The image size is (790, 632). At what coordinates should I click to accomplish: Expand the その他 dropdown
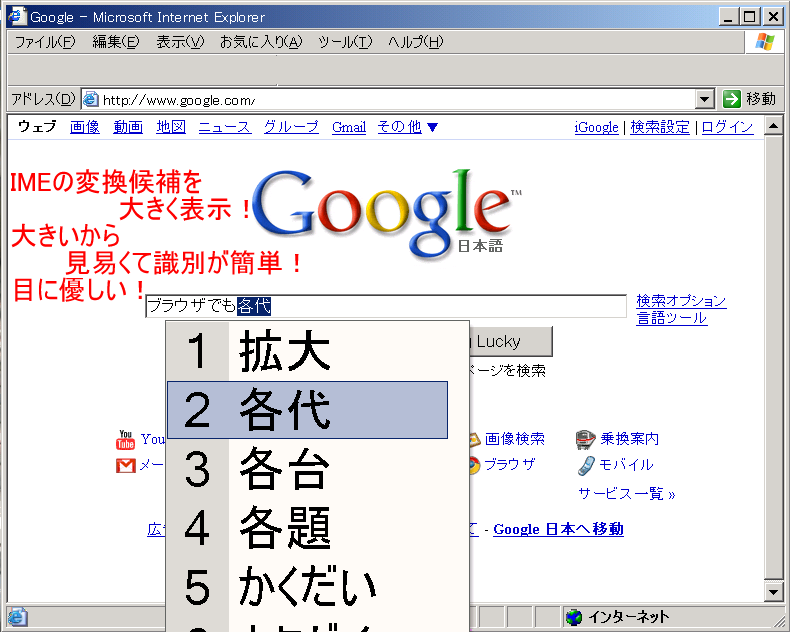(x=407, y=127)
